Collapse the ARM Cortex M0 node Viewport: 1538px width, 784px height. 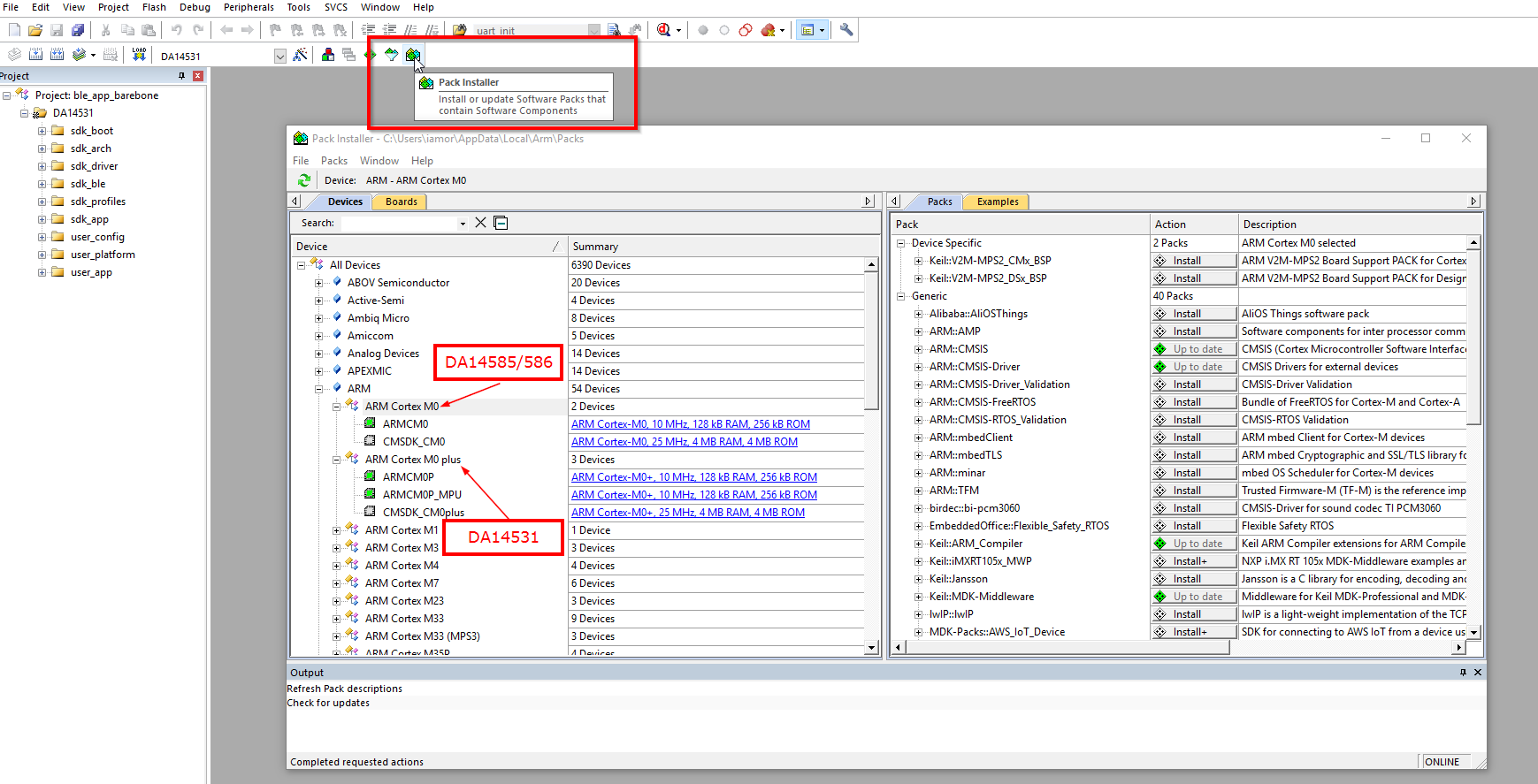coord(336,407)
